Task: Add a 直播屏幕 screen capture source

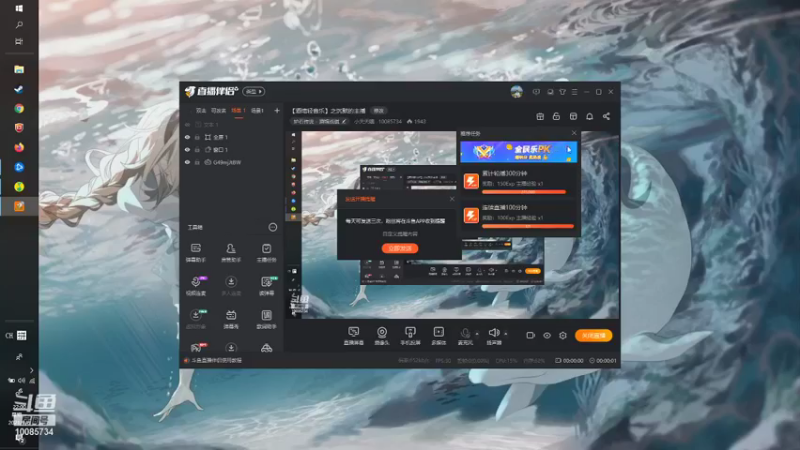Action: pyautogui.click(x=353, y=336)
